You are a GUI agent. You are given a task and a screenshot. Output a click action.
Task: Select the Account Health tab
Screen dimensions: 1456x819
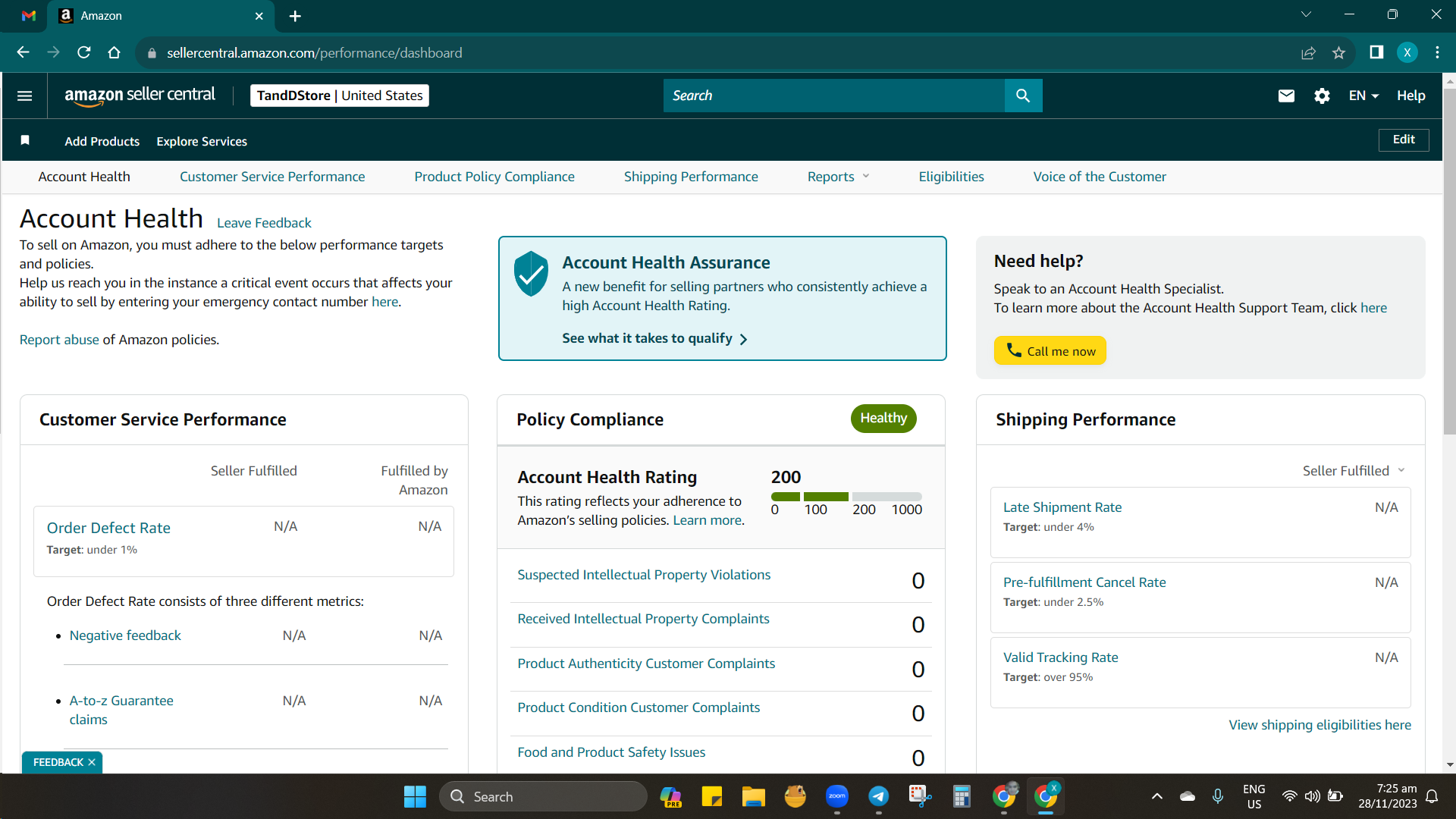[x=84, y=177]
